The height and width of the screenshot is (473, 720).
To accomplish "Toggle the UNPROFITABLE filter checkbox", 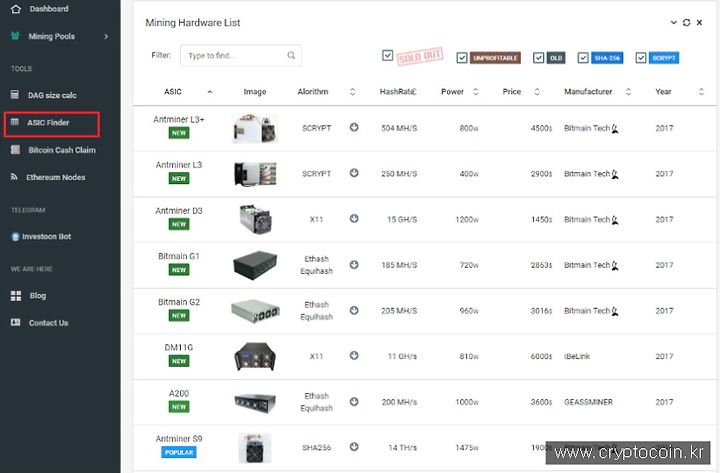I will coord(462,58).
